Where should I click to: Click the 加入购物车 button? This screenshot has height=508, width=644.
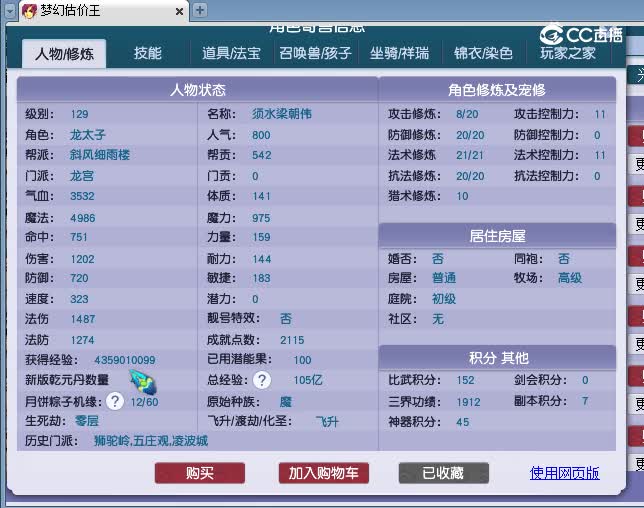pyautogui.click(x=324, y=473)
